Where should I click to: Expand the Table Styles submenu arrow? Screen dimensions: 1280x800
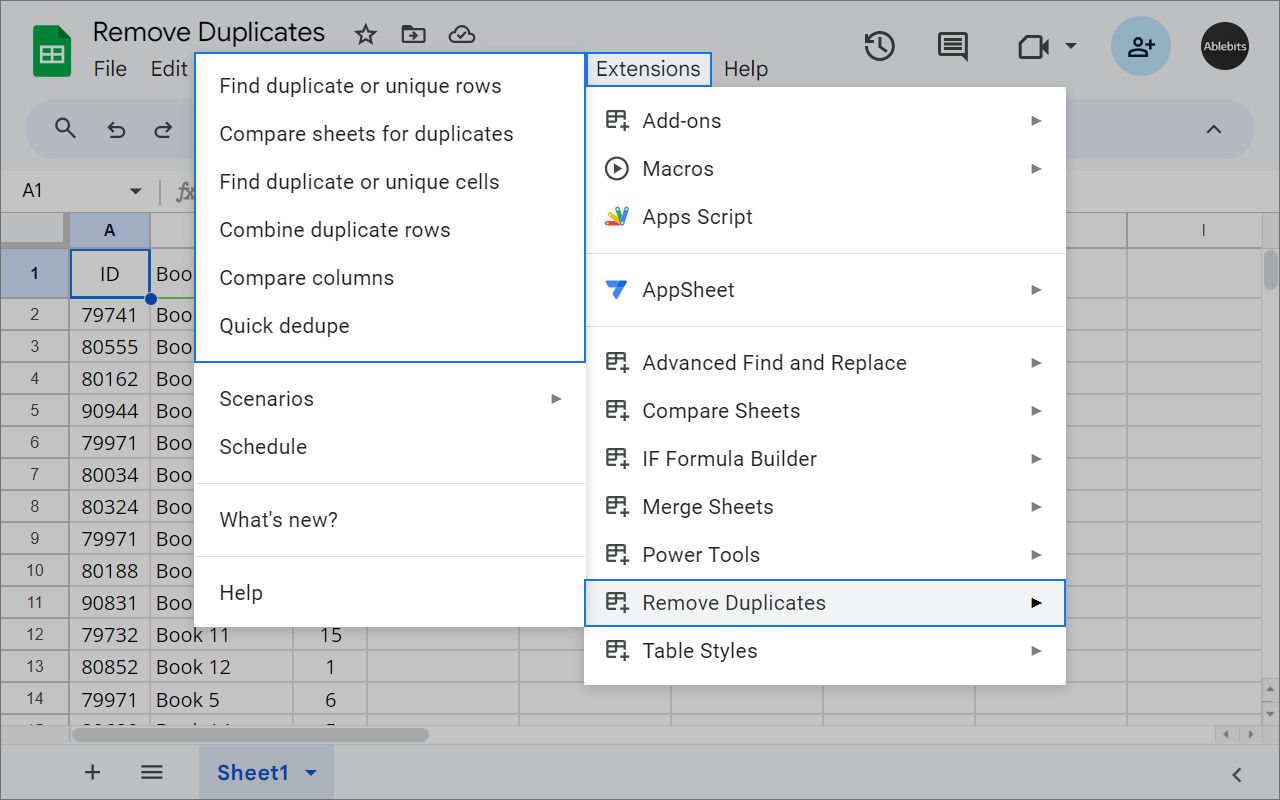point(1036,651)
